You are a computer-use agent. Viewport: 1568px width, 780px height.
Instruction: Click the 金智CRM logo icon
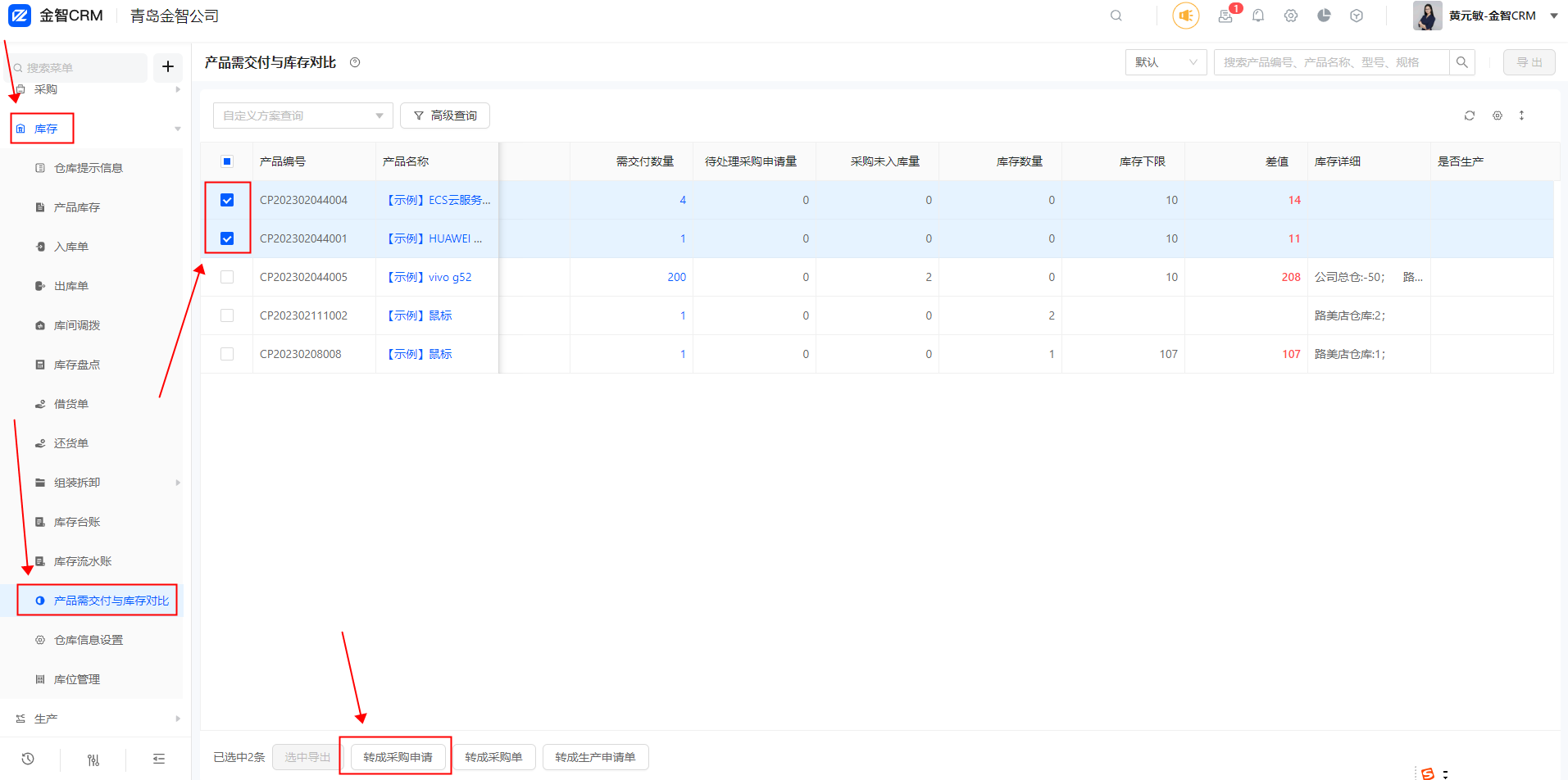(20, 16)
